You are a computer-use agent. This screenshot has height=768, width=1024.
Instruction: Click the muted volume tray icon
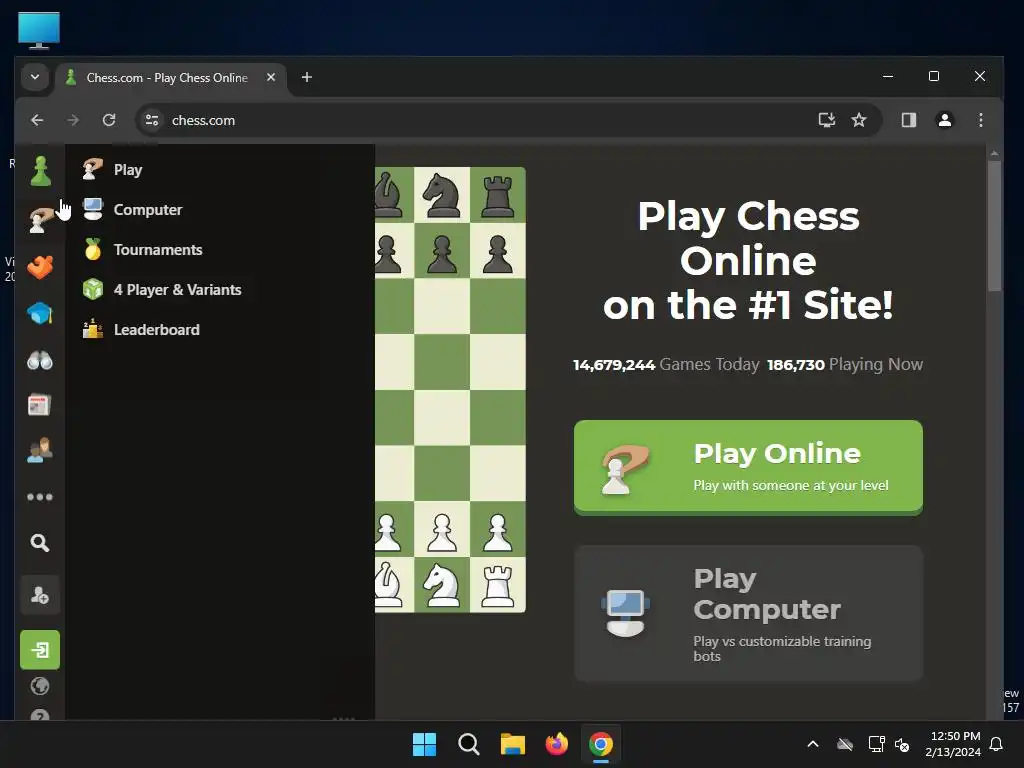[902, 744]
